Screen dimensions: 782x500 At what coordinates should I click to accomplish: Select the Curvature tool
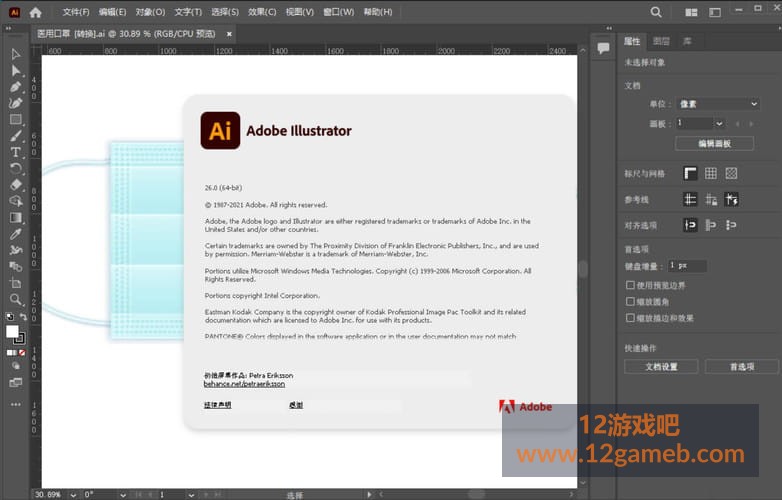click(15, 103)
